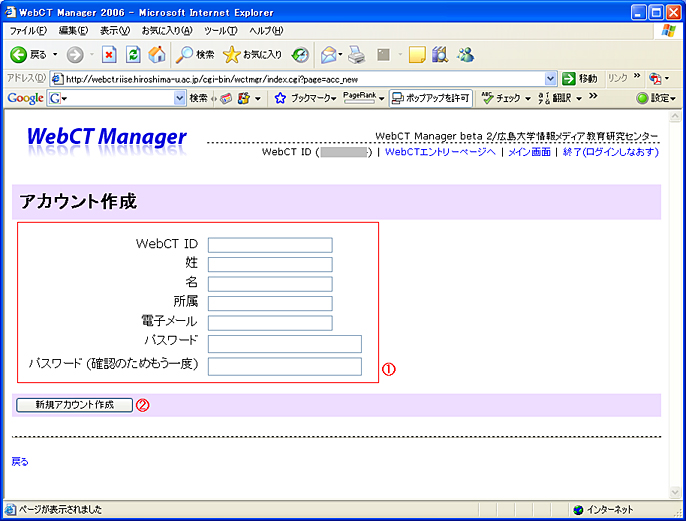Follow the メイン画面 link
This screenshot has height=521, width=686.
(529, 152)
